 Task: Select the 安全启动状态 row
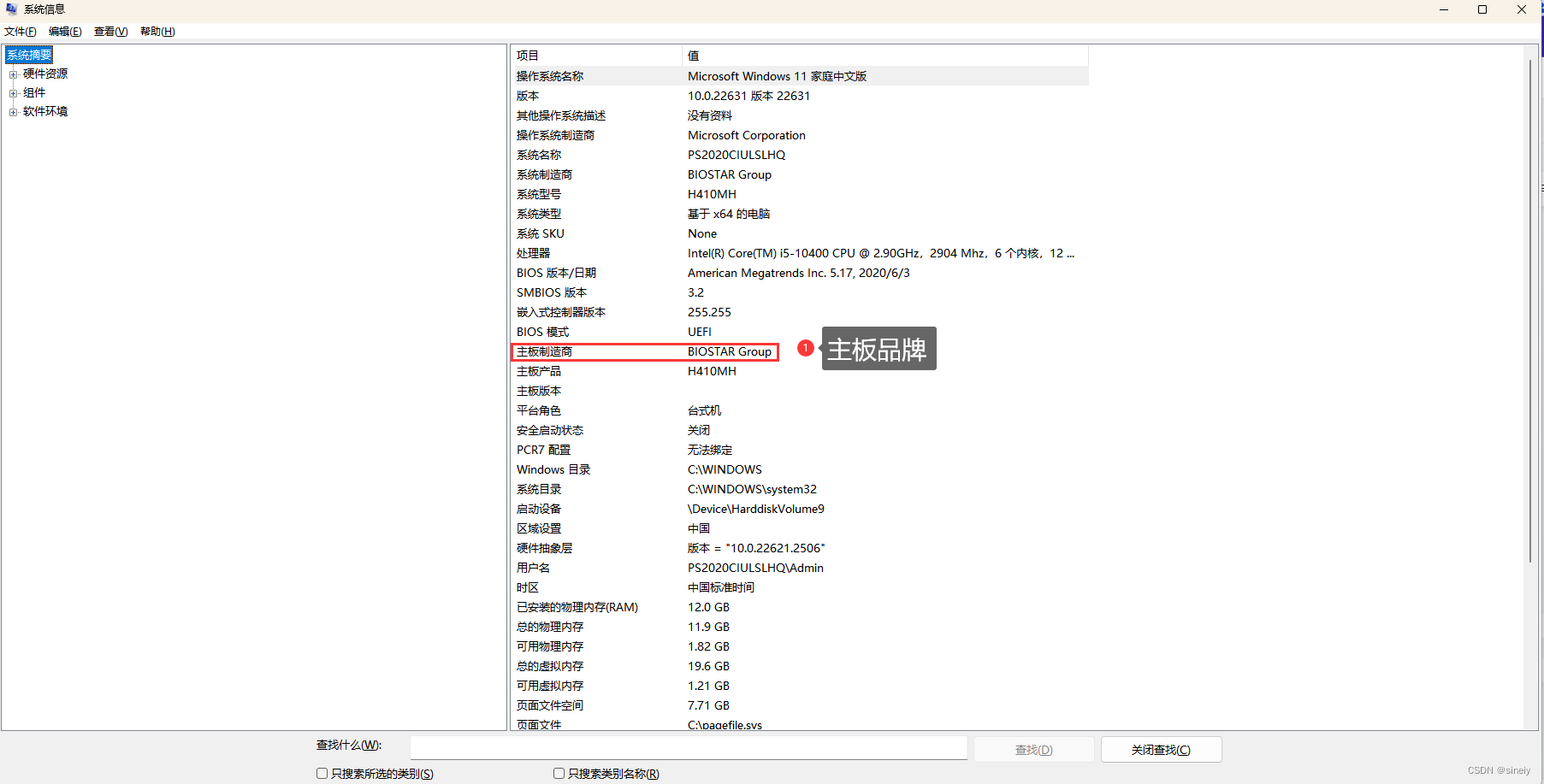click(x=800, y=430)
